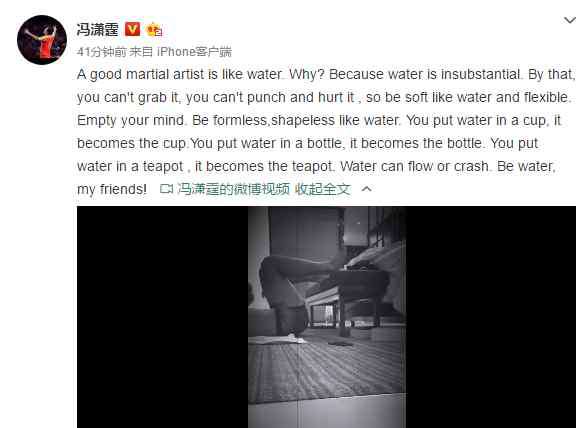Play the grayscale video in the player

pos(327,317)
